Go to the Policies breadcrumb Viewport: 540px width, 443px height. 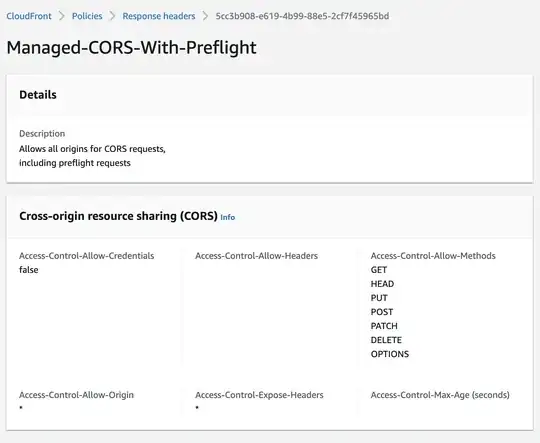point(87,16)
